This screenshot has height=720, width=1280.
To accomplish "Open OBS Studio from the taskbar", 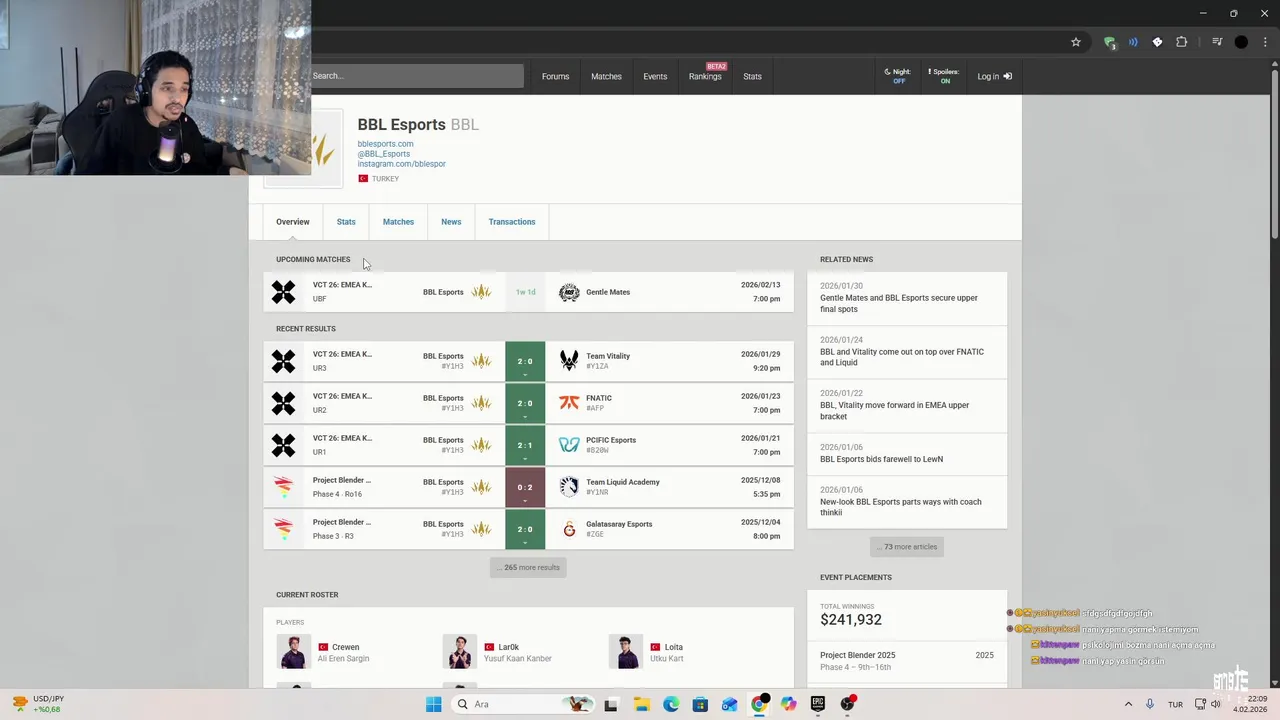I will click(848, 704).
